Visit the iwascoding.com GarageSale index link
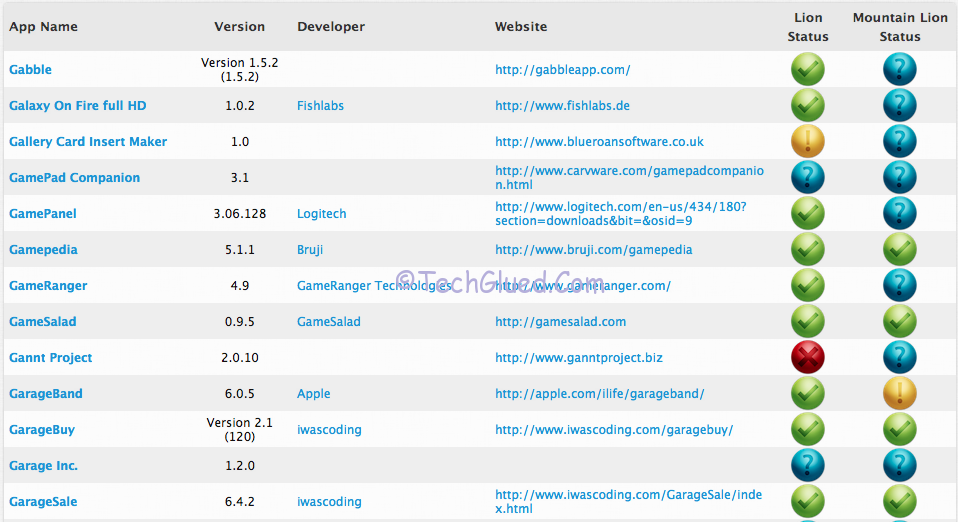The image size is (958, 522). tap(629, 502)
